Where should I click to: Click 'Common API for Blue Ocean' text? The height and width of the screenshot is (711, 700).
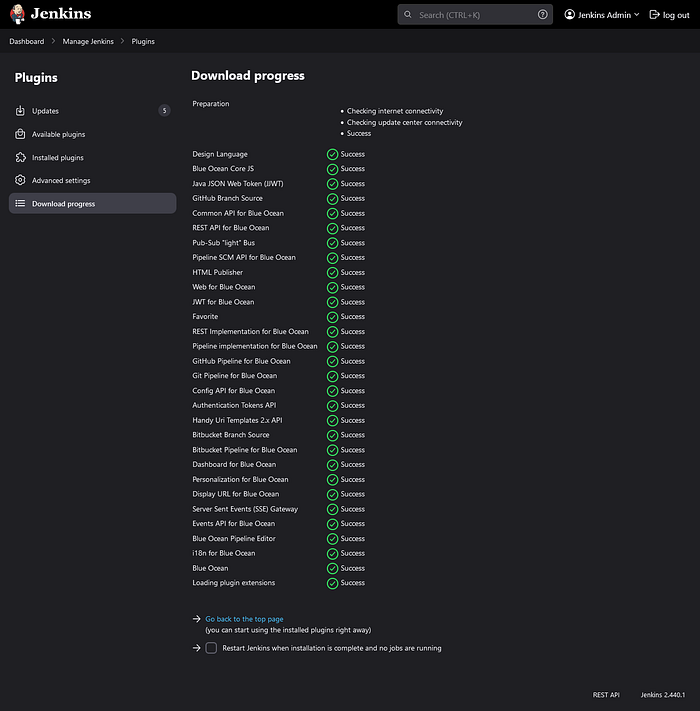click(238, 213)
